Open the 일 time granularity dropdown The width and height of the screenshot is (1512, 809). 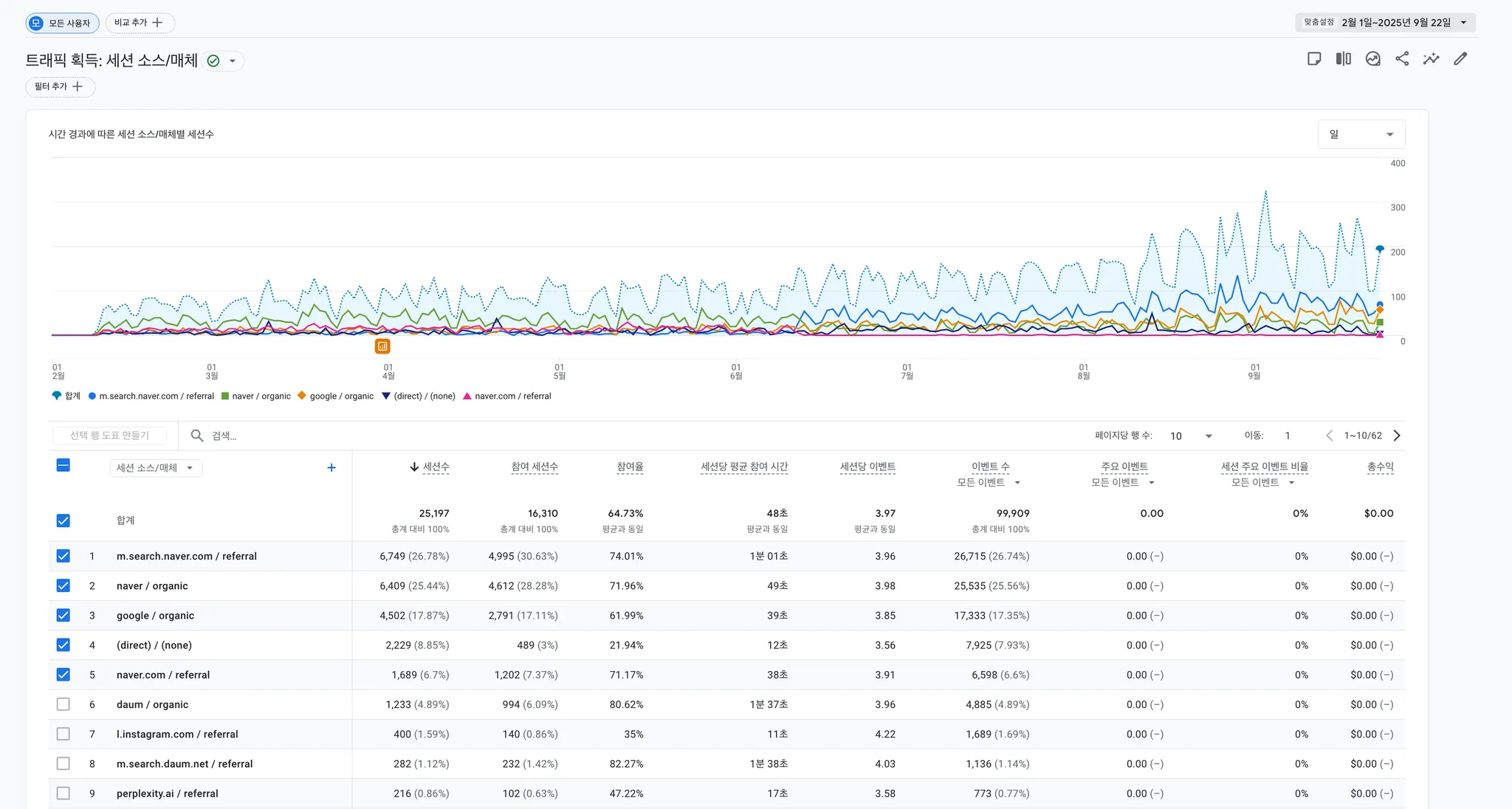[x=1361, y=134]
